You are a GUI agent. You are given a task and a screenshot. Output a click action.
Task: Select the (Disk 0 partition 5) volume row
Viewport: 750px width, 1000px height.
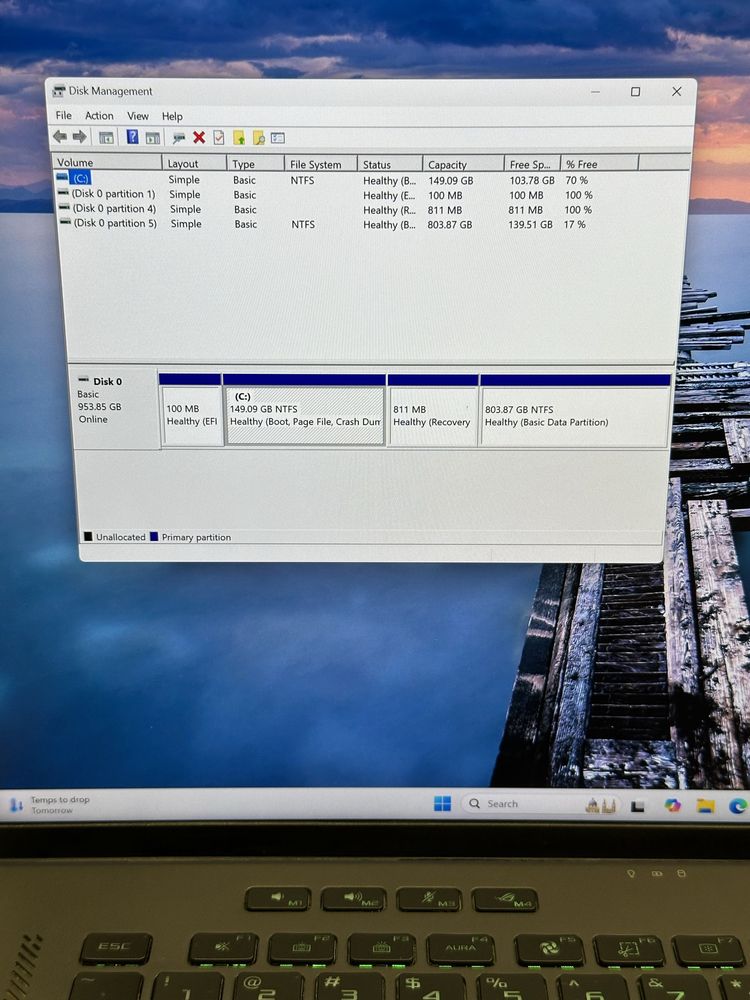pos(115,223)
